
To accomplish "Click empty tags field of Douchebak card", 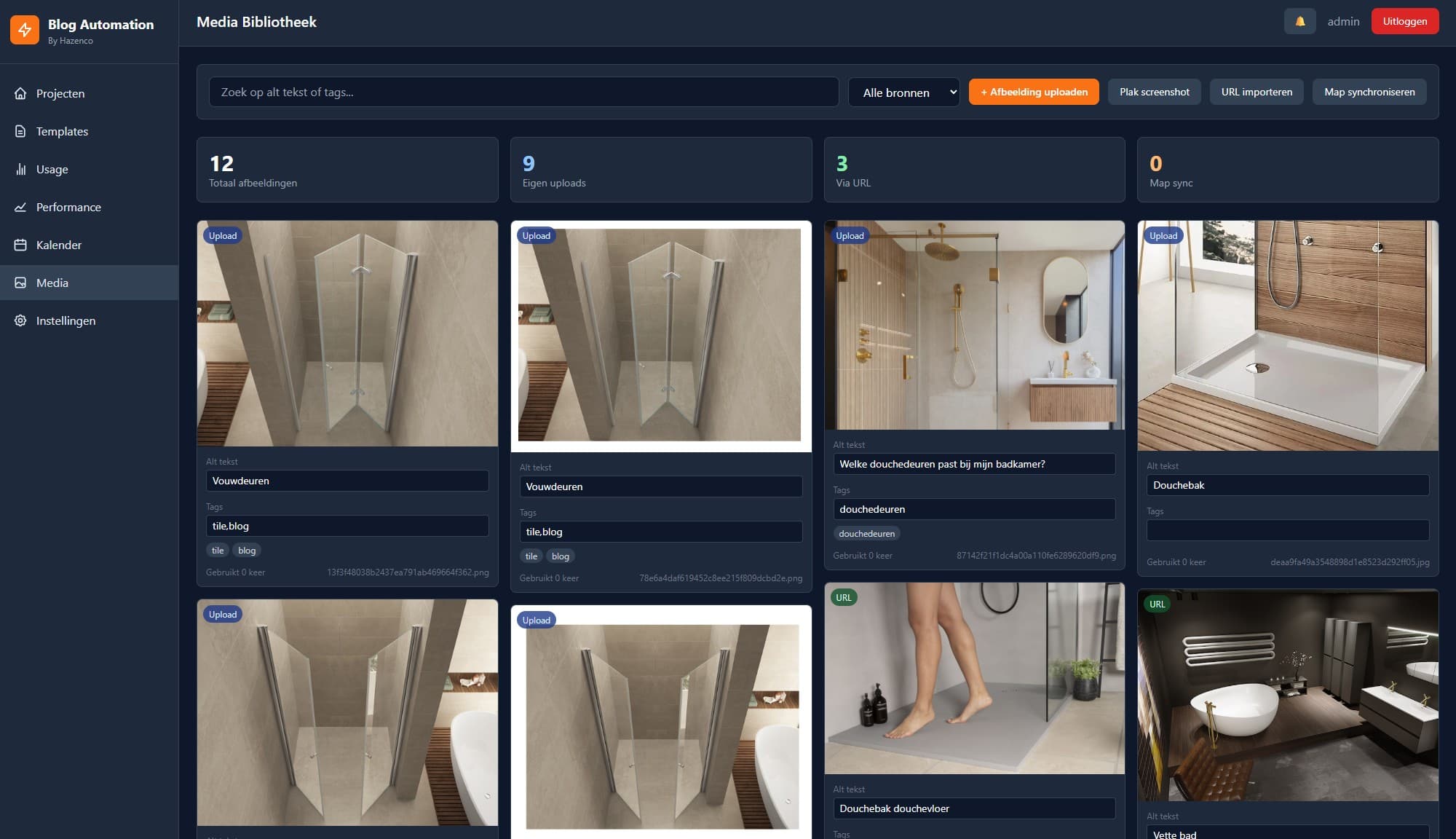I will (x=1288, y=530).
